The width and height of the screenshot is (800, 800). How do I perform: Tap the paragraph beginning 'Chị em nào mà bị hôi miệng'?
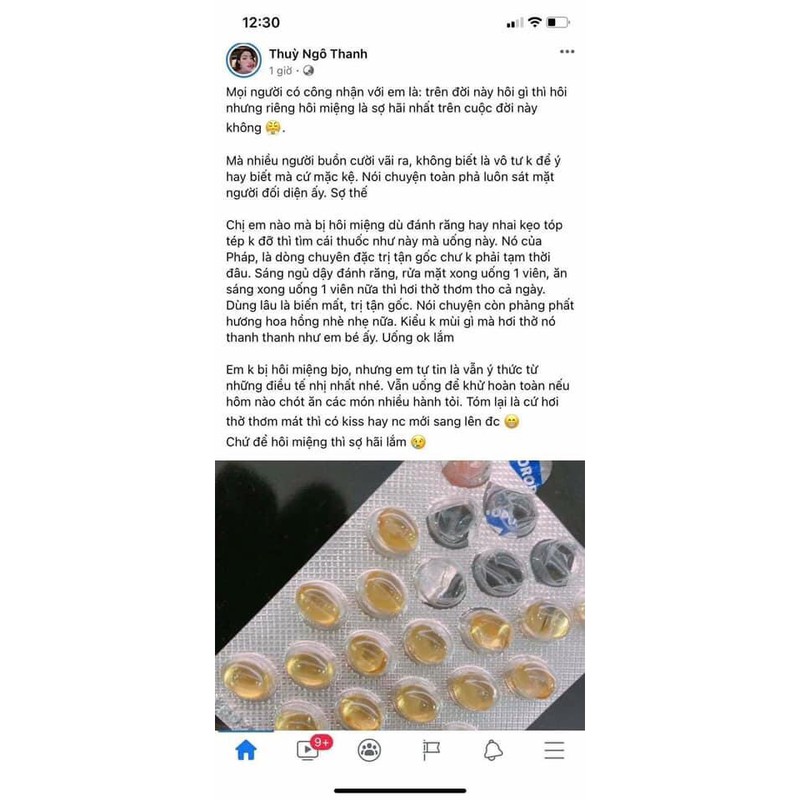pyautogui.click(x=400, y=281)
